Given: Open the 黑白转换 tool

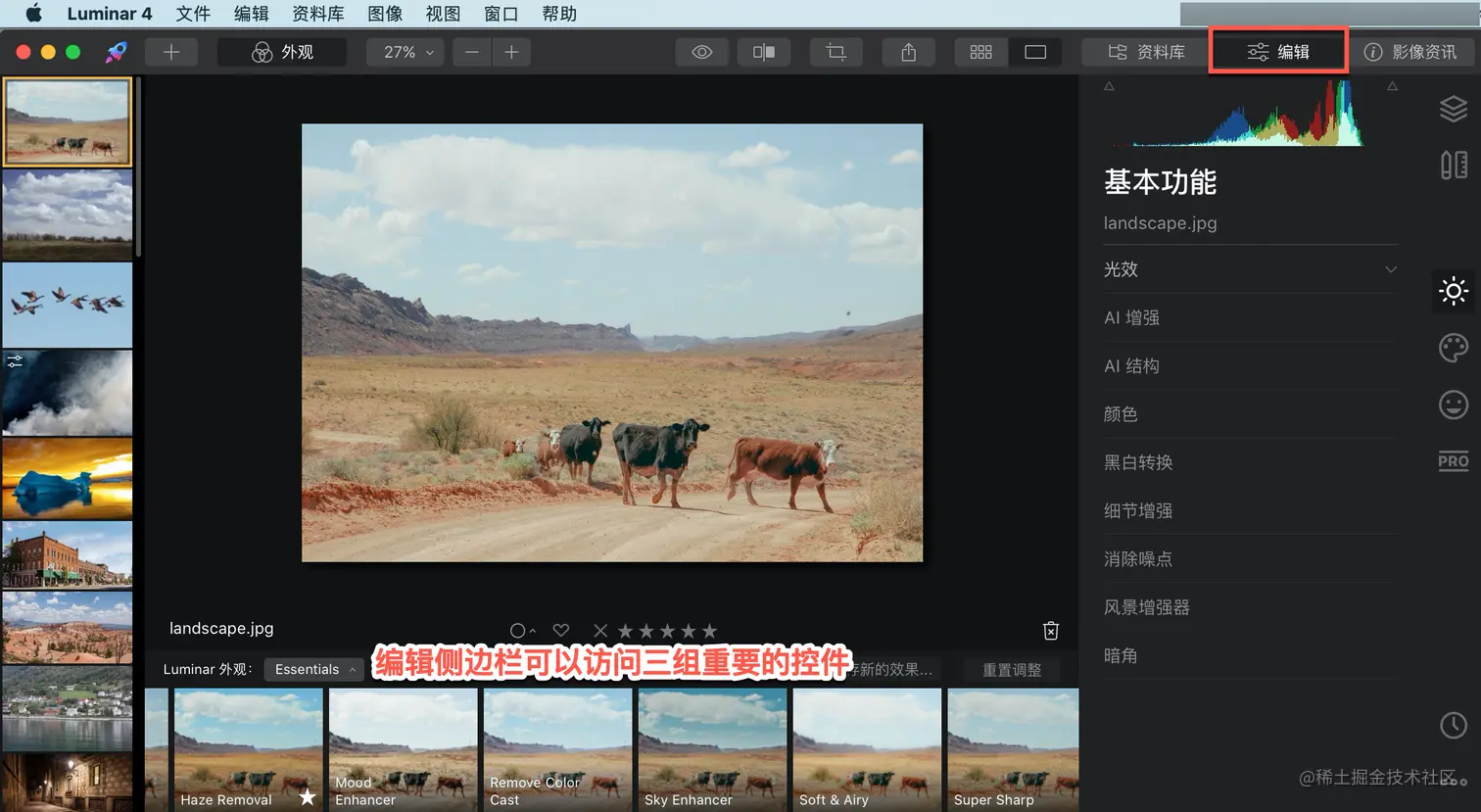Looking at the screenshot, I should (x=1250, y=462).
